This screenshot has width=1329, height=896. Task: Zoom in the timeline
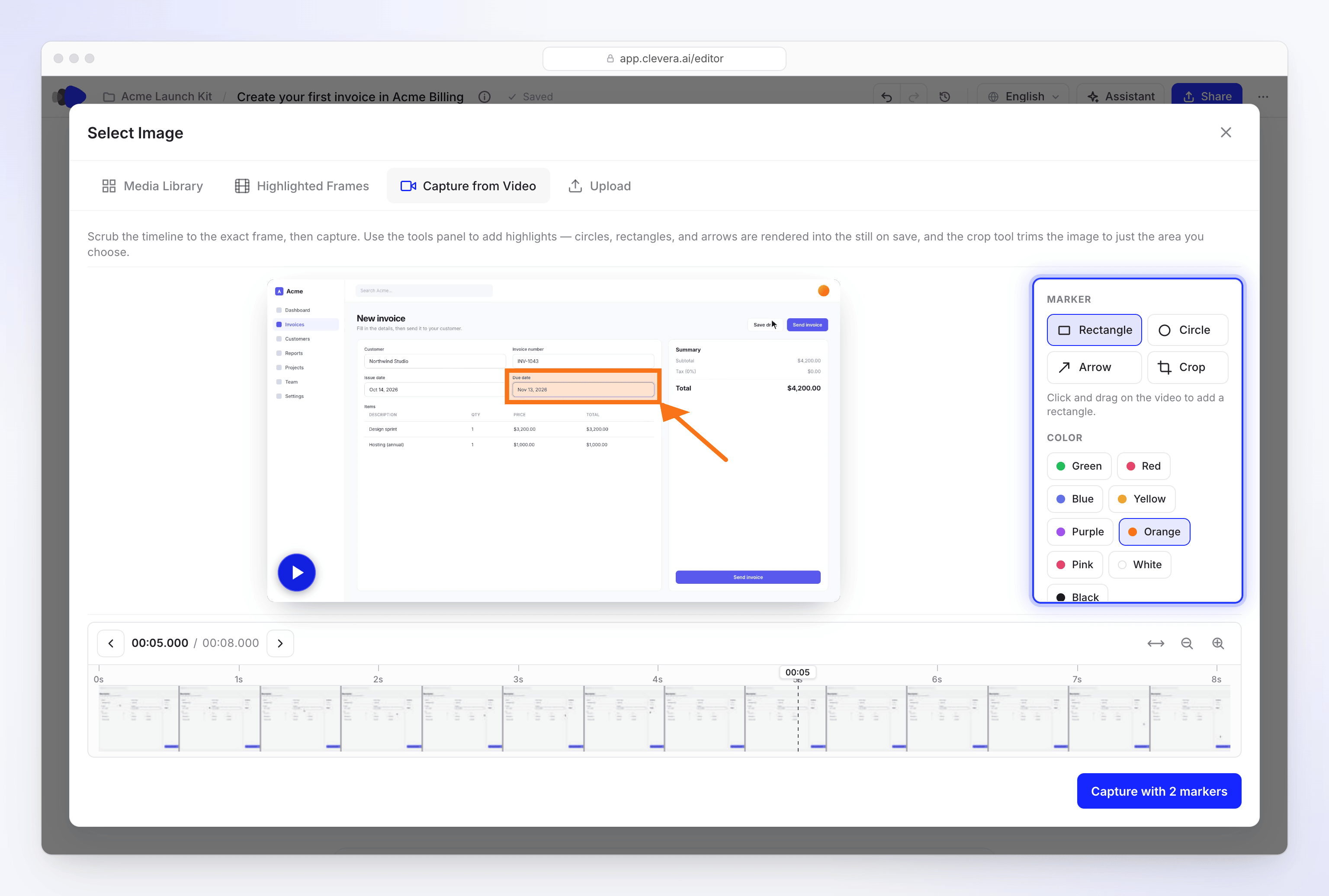click(x=1218, y=643)
